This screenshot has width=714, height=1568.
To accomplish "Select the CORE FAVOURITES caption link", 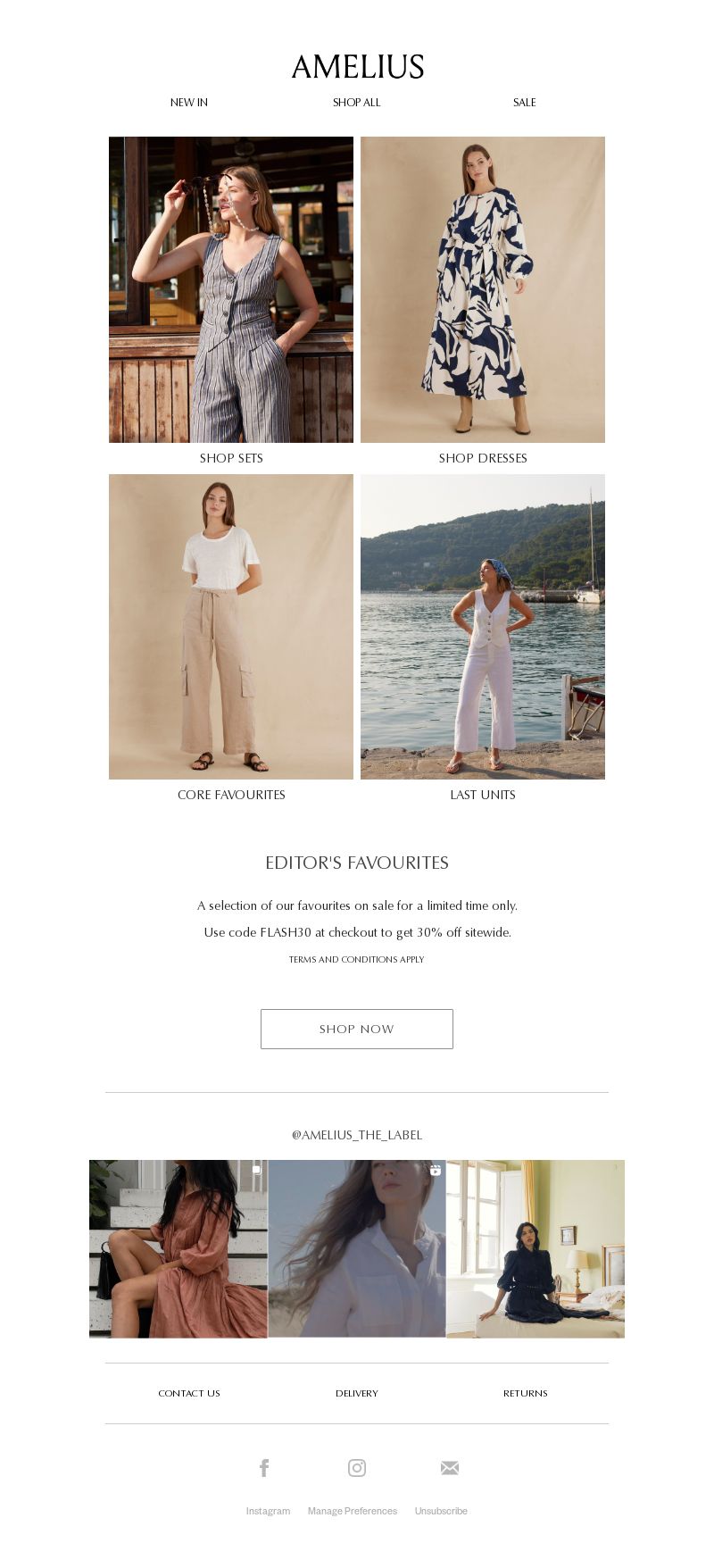I will (231, 795).
